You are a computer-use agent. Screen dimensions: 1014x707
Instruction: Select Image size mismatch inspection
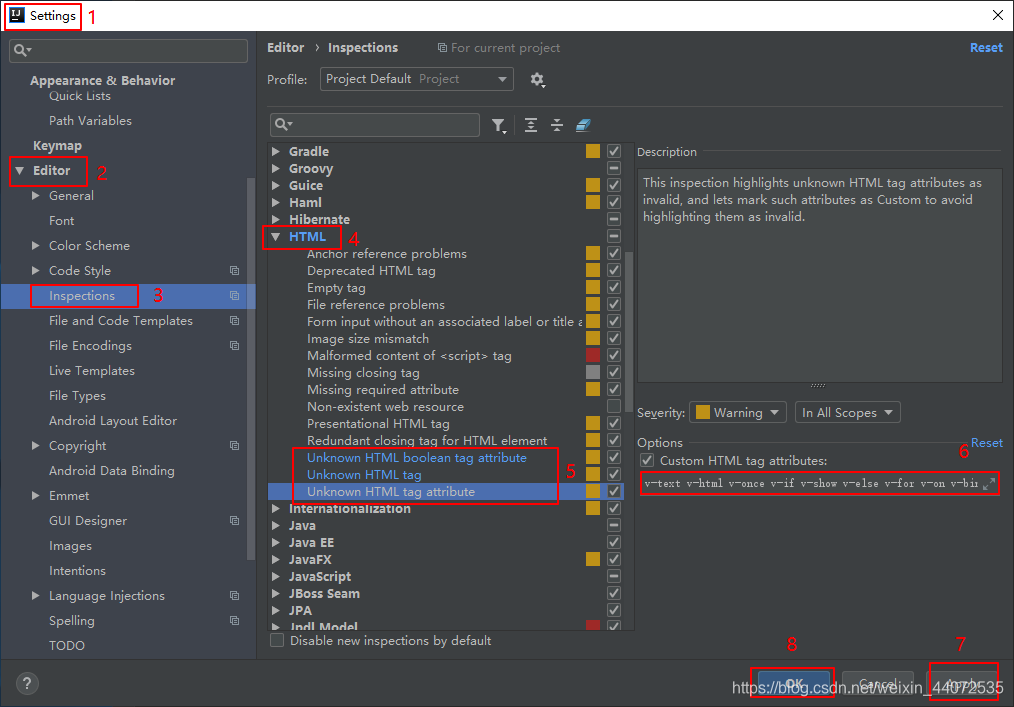368,338
